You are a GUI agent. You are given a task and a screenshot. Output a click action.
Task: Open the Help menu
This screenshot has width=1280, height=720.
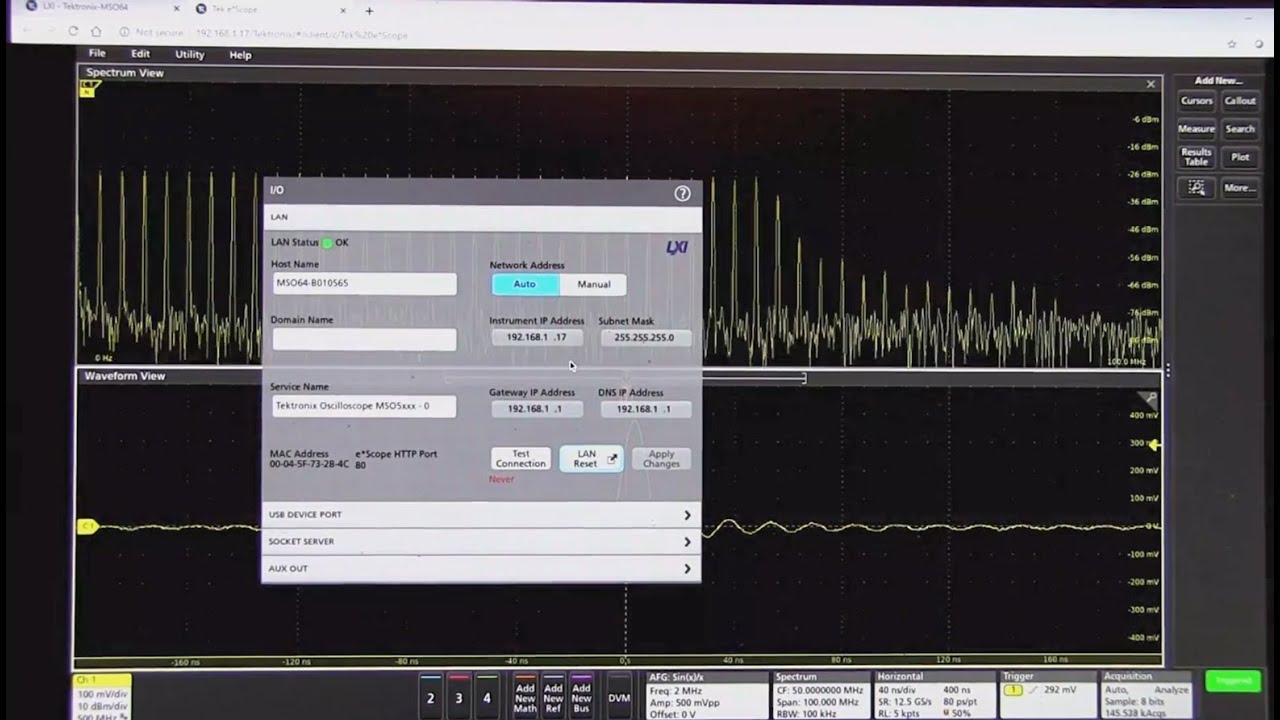[x=240, y=55]
